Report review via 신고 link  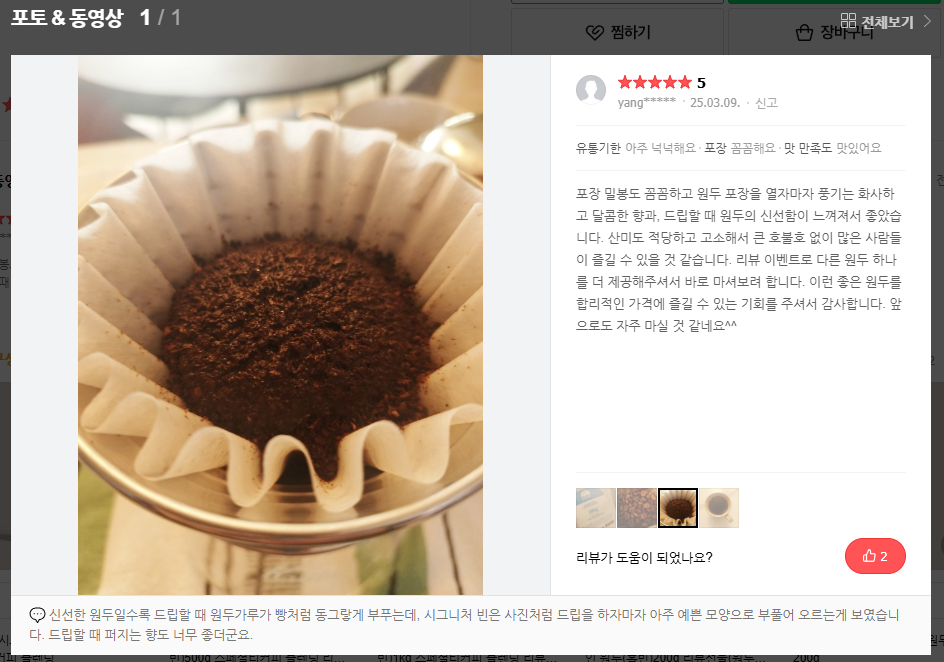click(x=766, y=103)
